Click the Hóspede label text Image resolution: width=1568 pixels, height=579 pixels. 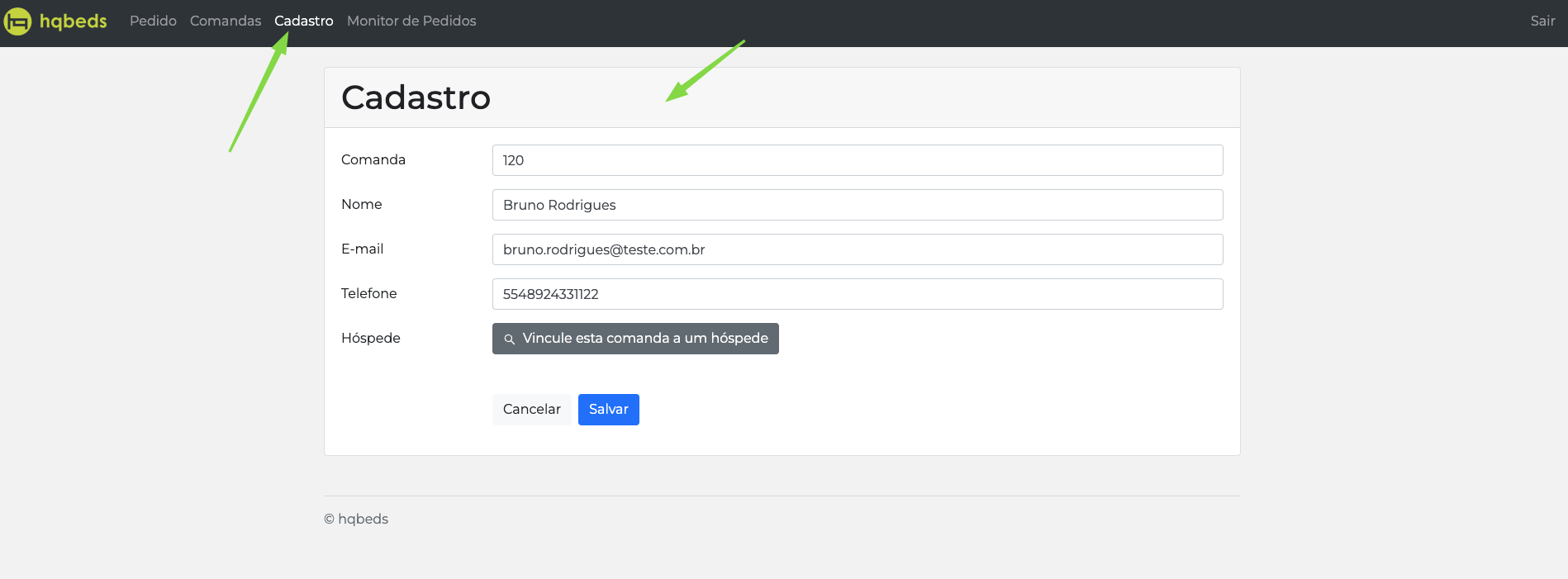(371, 338)
